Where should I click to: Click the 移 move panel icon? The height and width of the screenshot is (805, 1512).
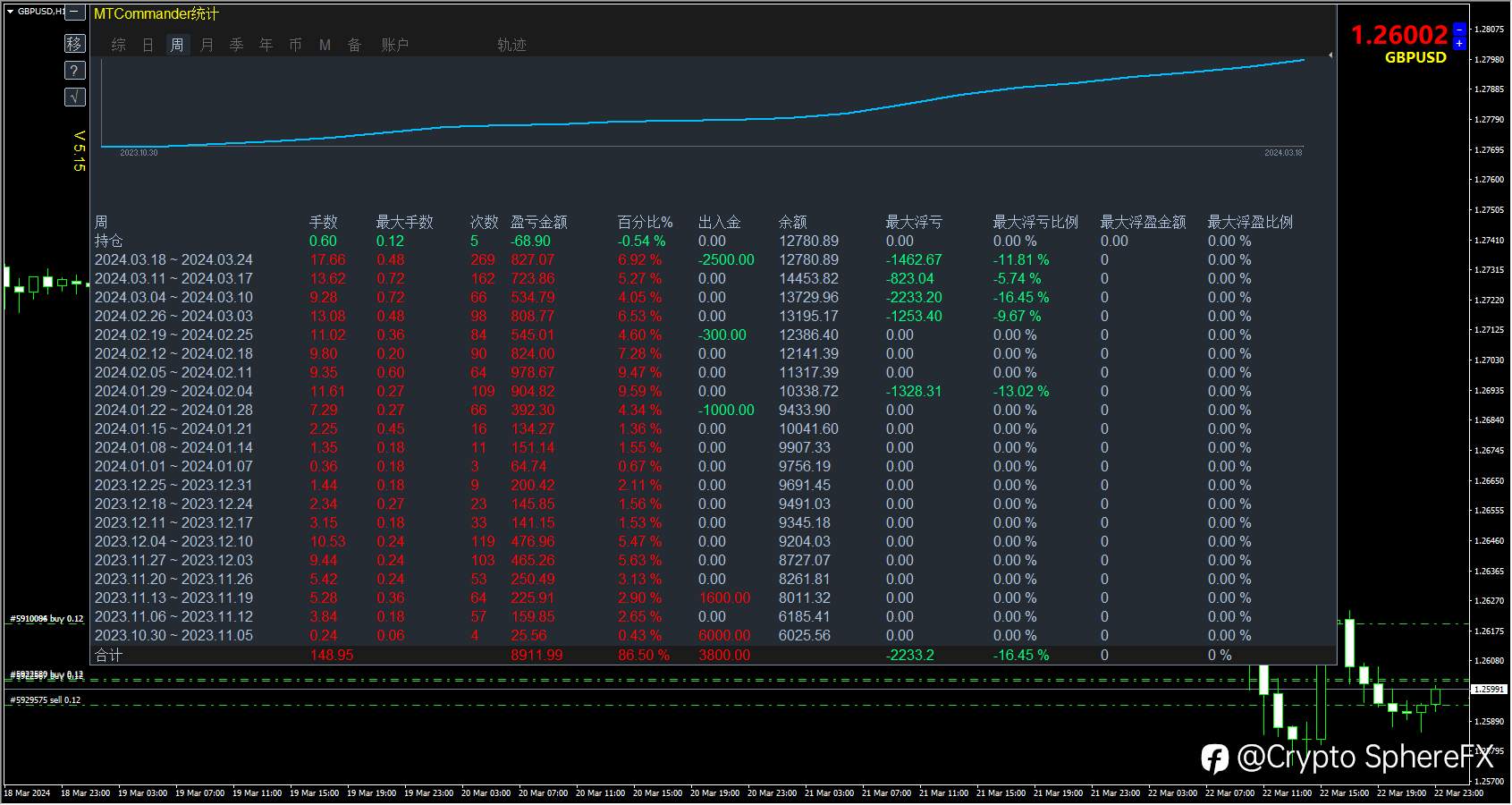pyautogui.click(x=75, y=43)
